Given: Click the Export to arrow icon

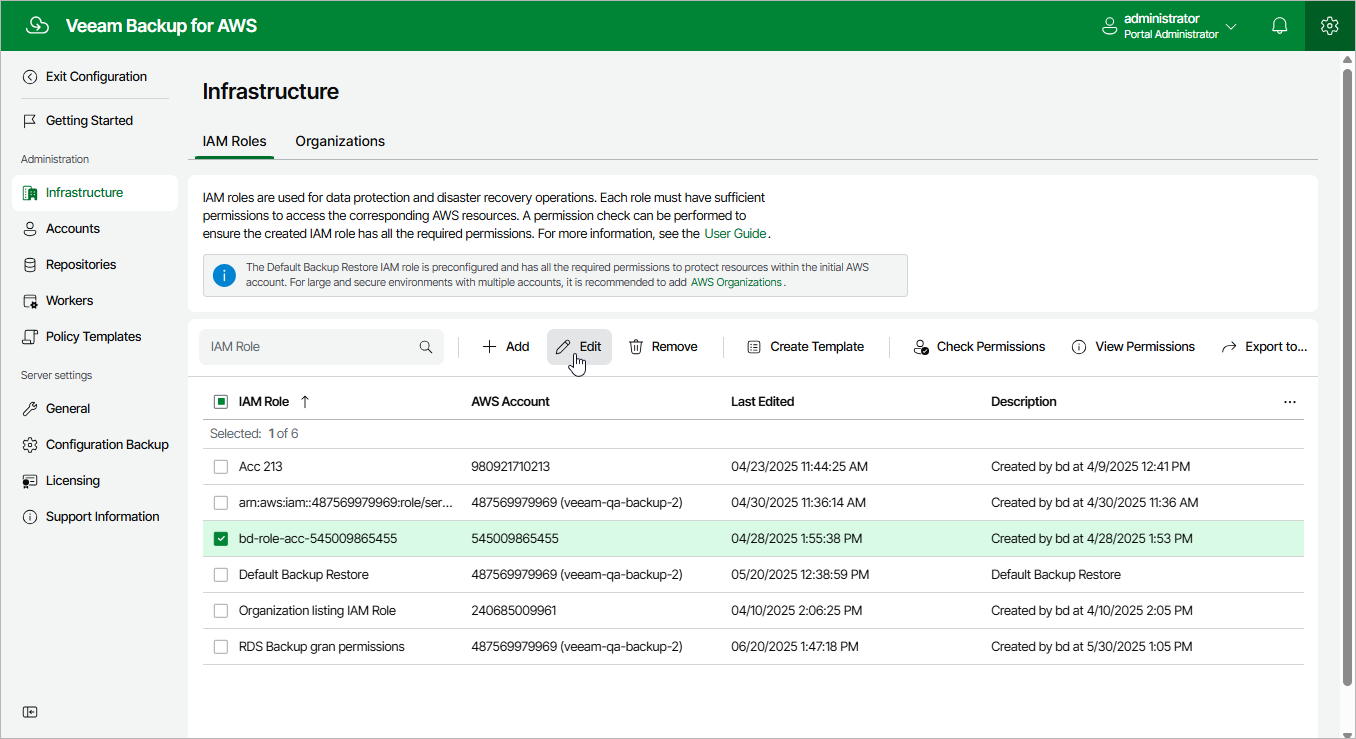Looking at the screenshot, I should coord(1229,347).
